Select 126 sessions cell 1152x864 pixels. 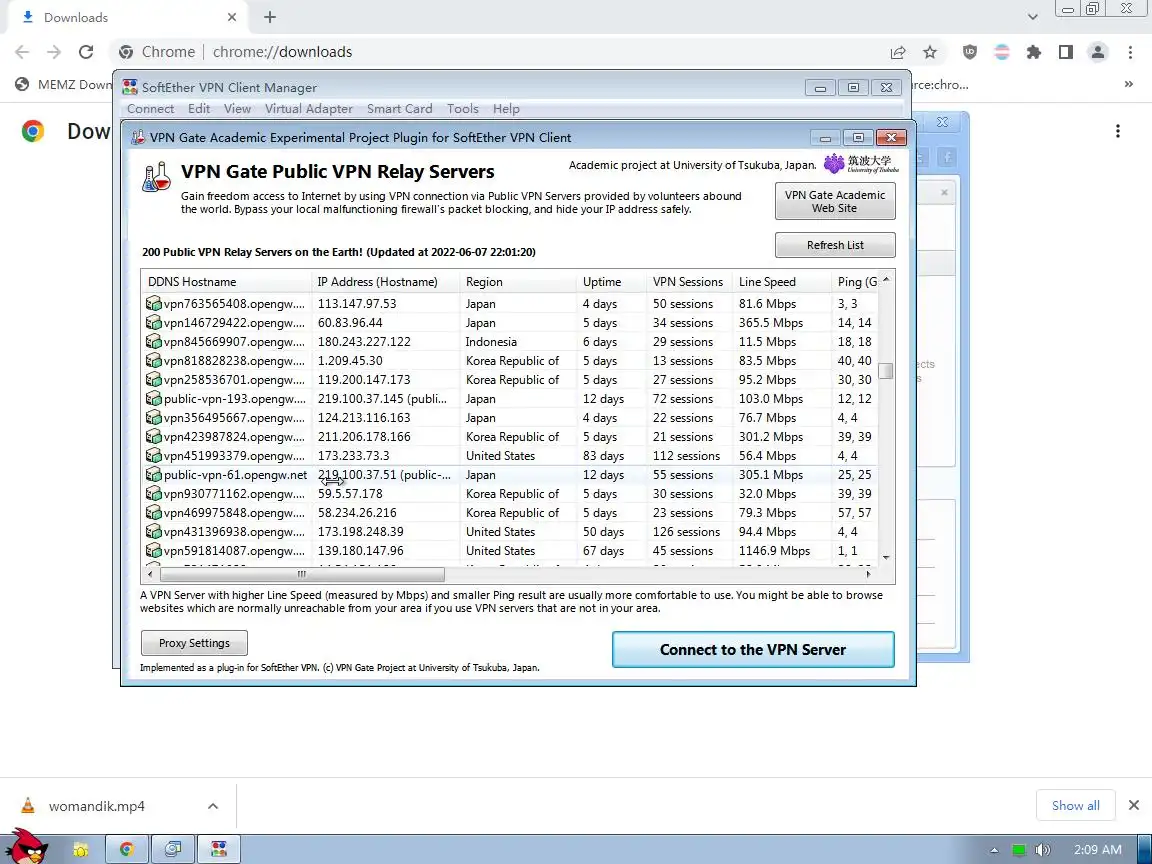[x=686, y=532]
